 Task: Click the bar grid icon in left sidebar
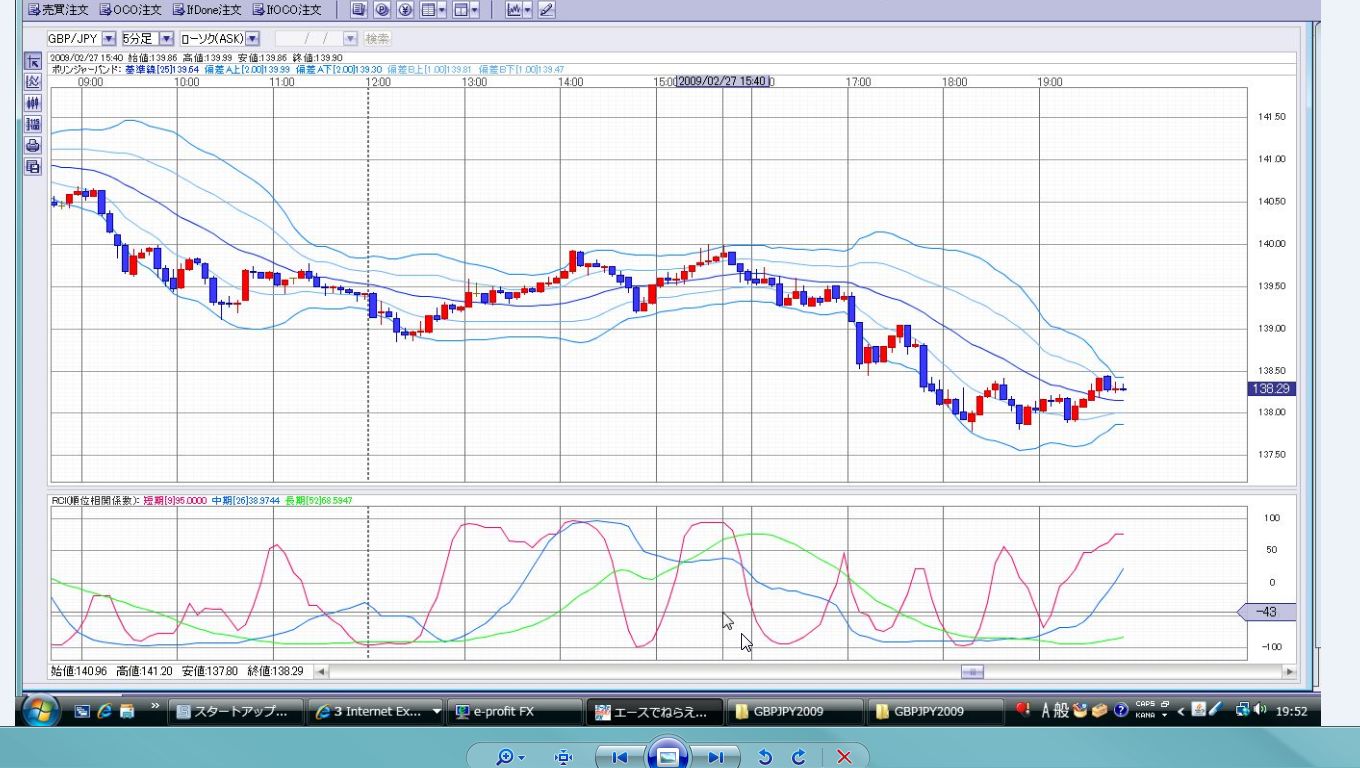pos(33,124)
